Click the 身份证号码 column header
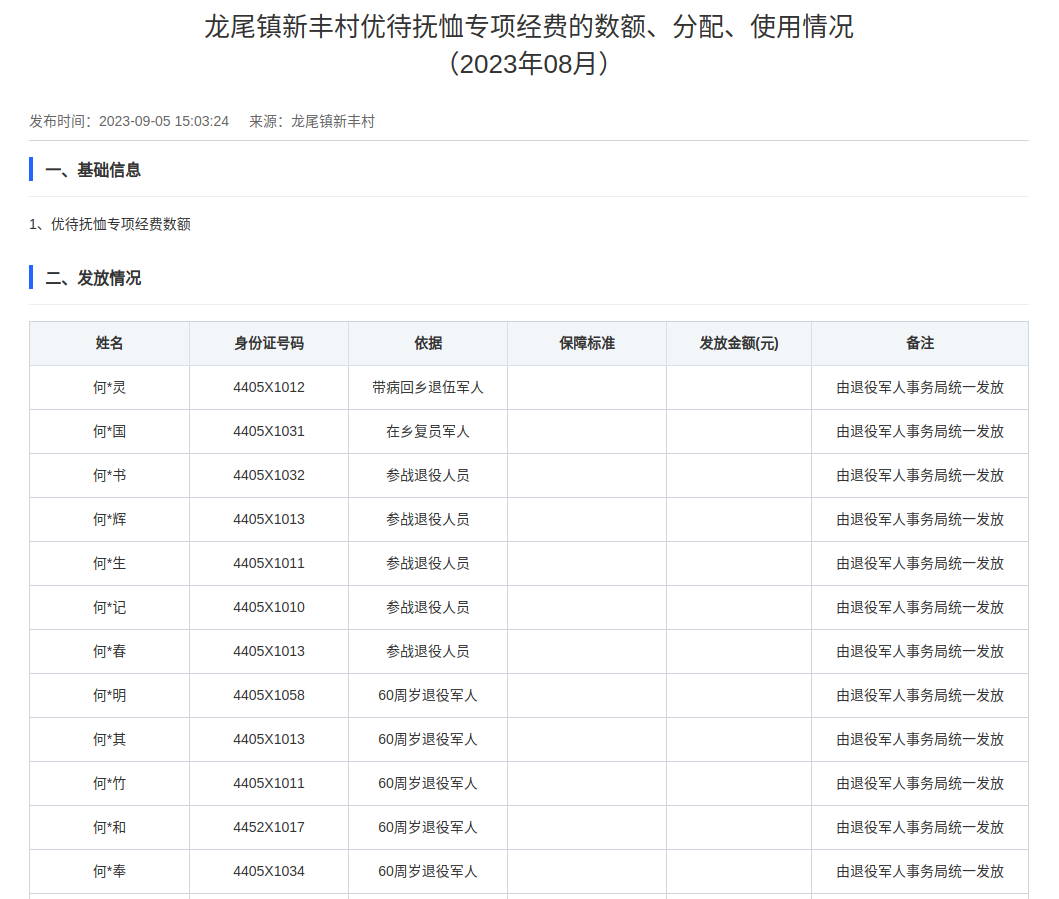Screen dimensions: 1059x899 [269, 344]
